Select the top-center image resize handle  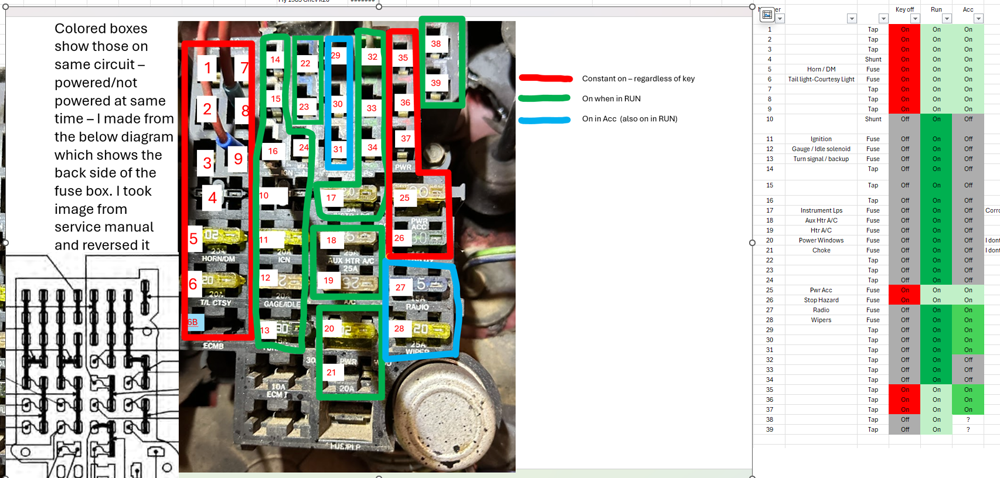379,7
